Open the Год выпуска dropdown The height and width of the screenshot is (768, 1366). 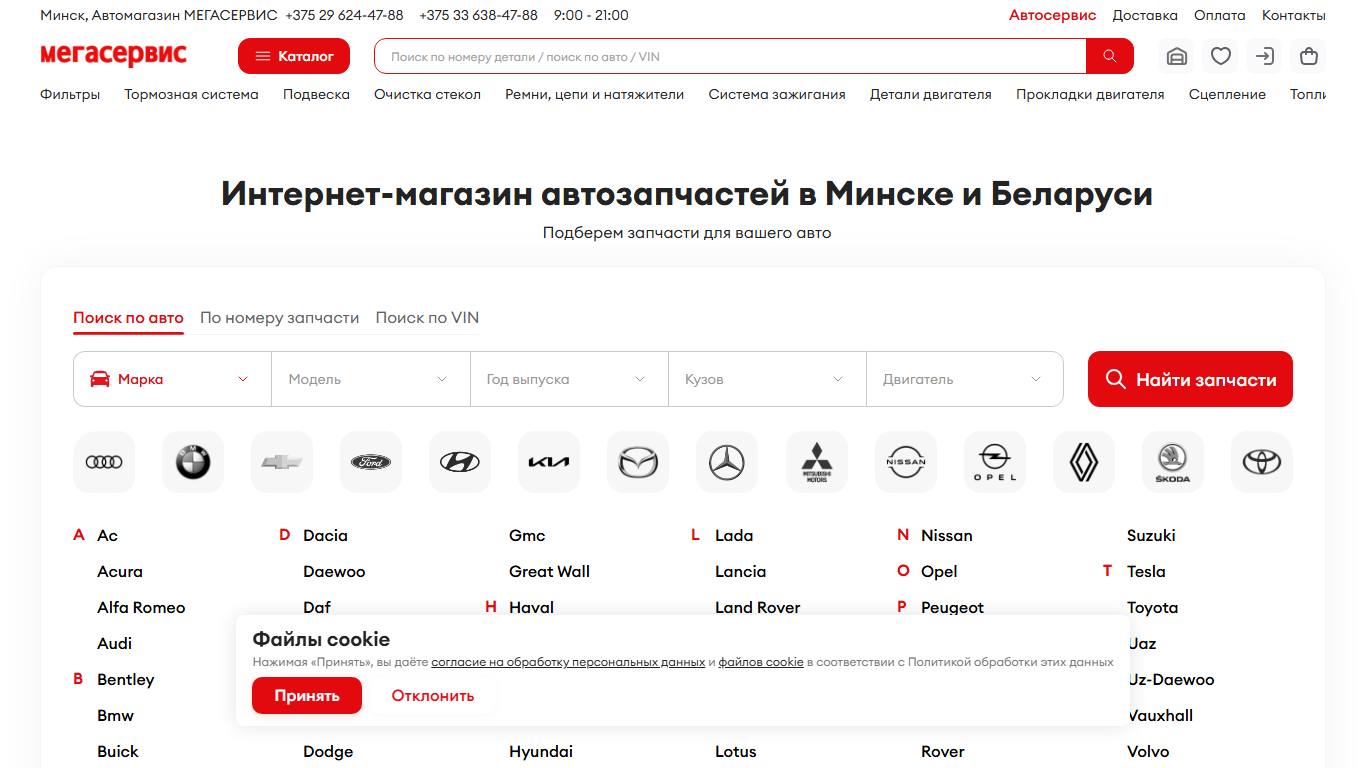[x=569, y=379]
